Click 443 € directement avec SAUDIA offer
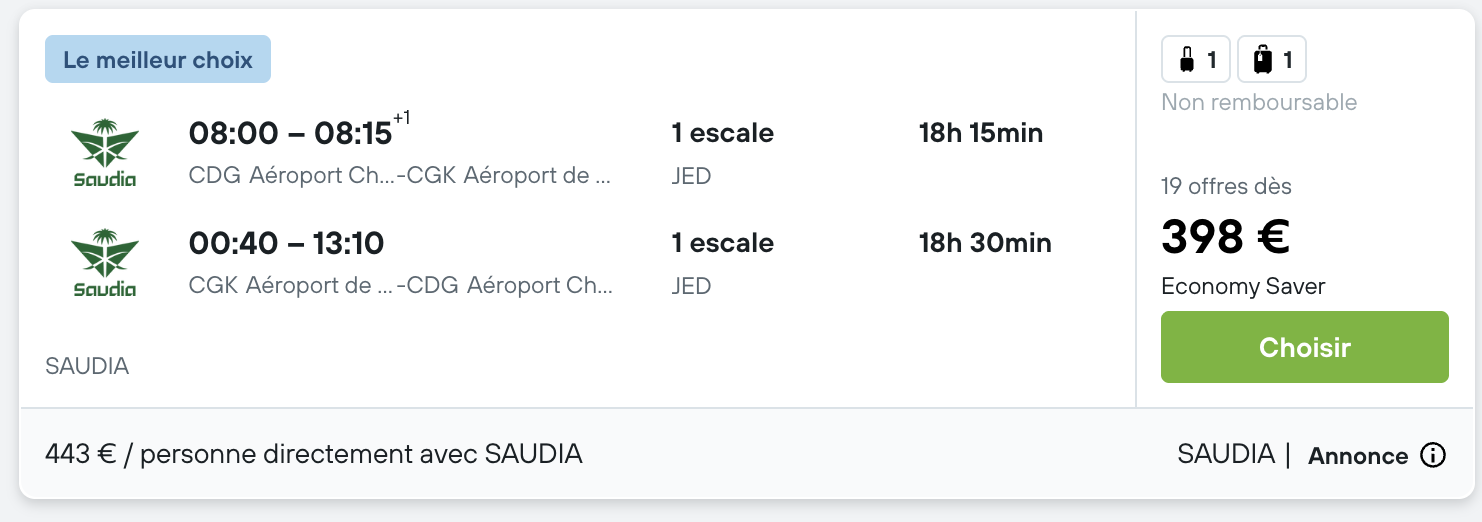This screenshot has width=1482, height=522. pyautogui.click(x=314, y=454)
